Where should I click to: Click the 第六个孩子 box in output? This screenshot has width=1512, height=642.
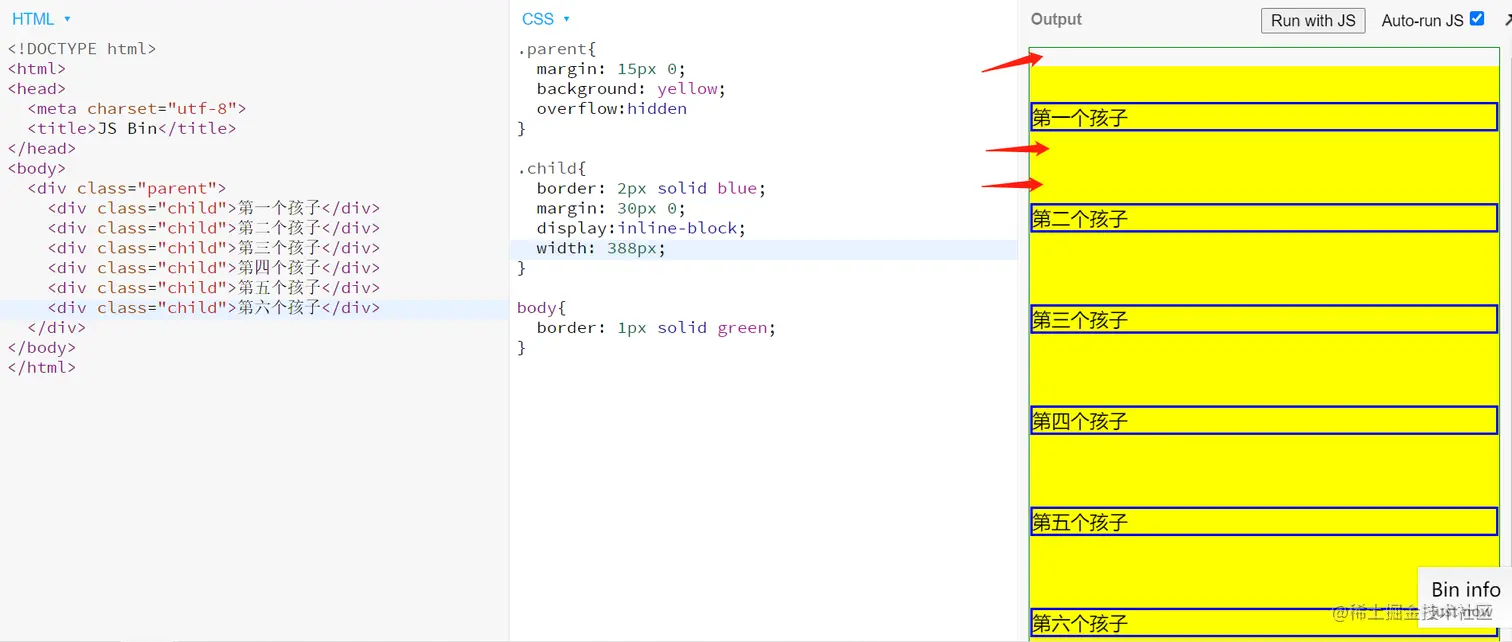click(x=1263, y=623)
